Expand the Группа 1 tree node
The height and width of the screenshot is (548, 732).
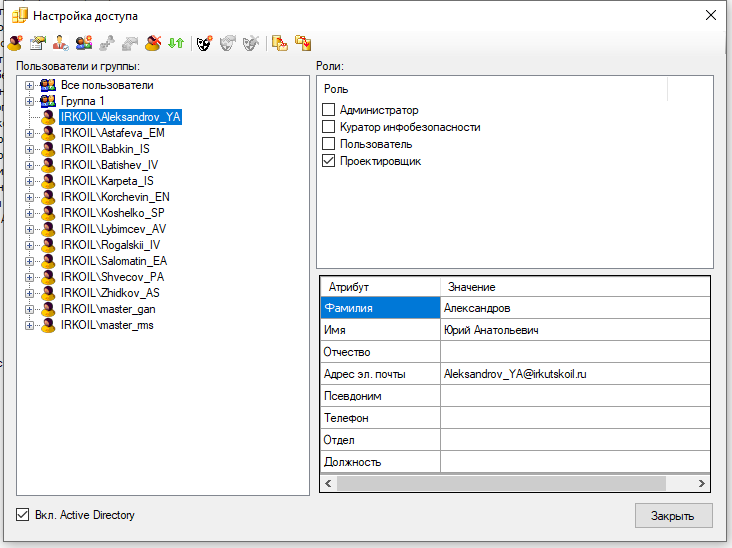29,101
